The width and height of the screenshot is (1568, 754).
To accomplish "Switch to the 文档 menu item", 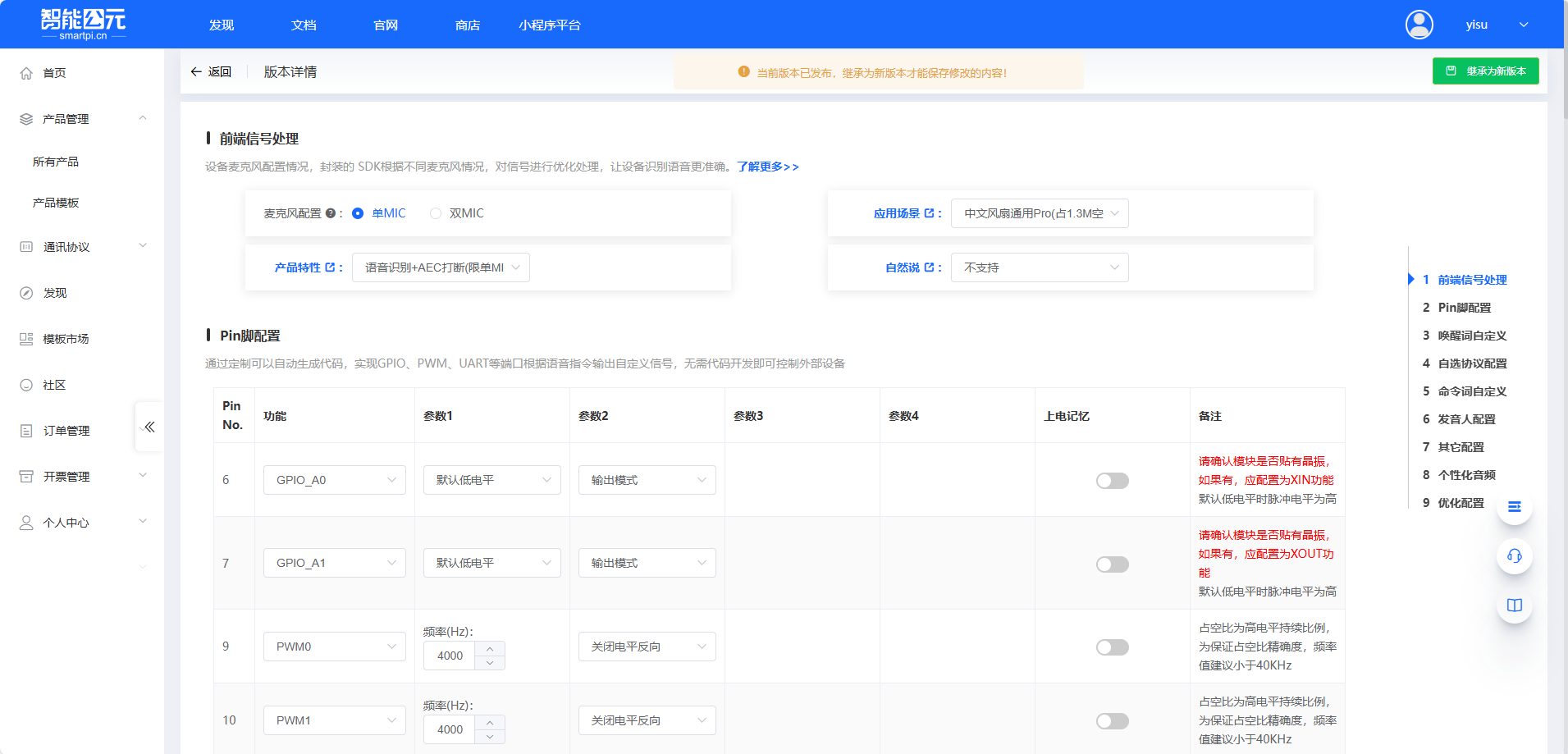I will pyautogui.click(x=304, y=25).
